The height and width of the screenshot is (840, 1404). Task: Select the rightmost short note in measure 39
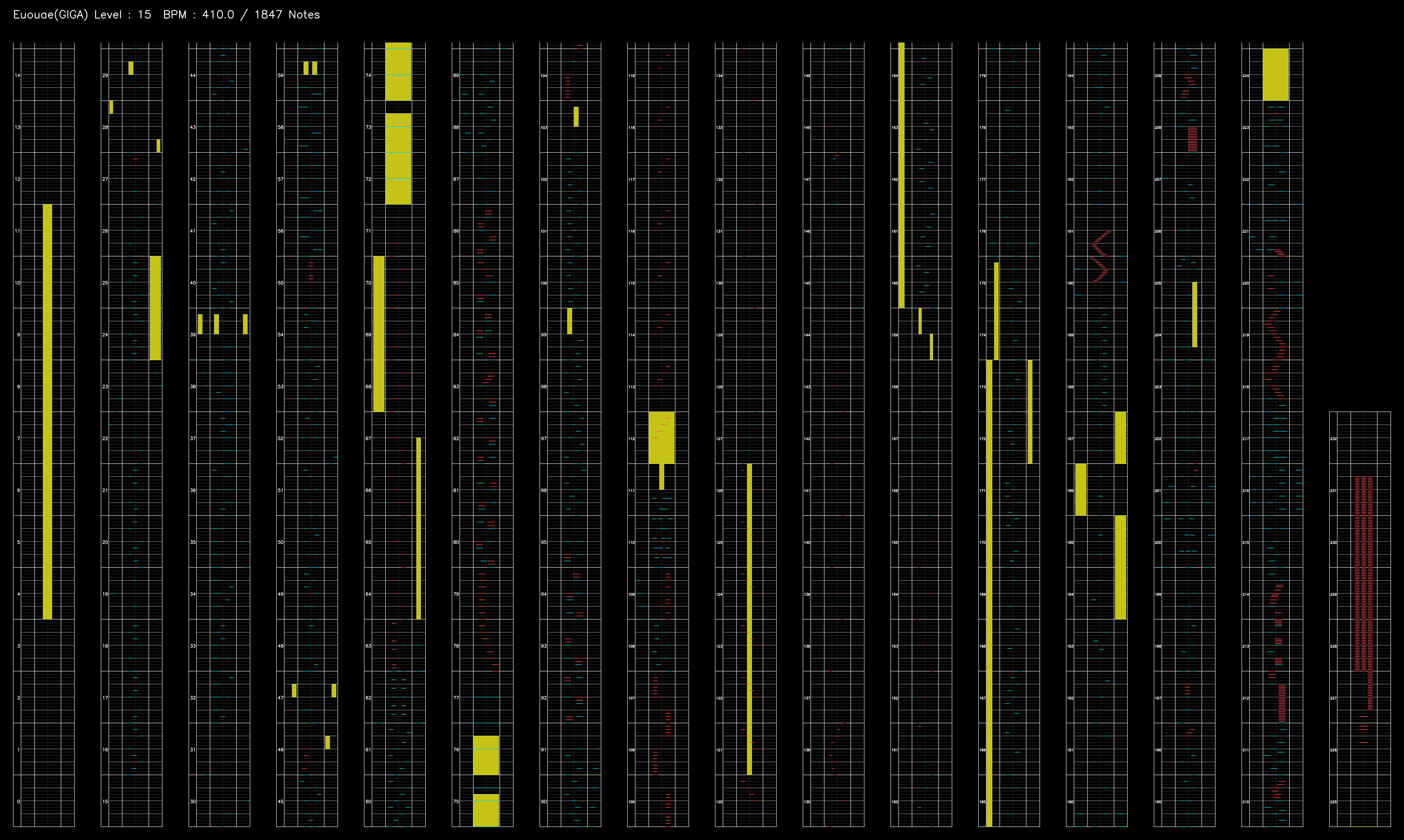coord(245,324)
